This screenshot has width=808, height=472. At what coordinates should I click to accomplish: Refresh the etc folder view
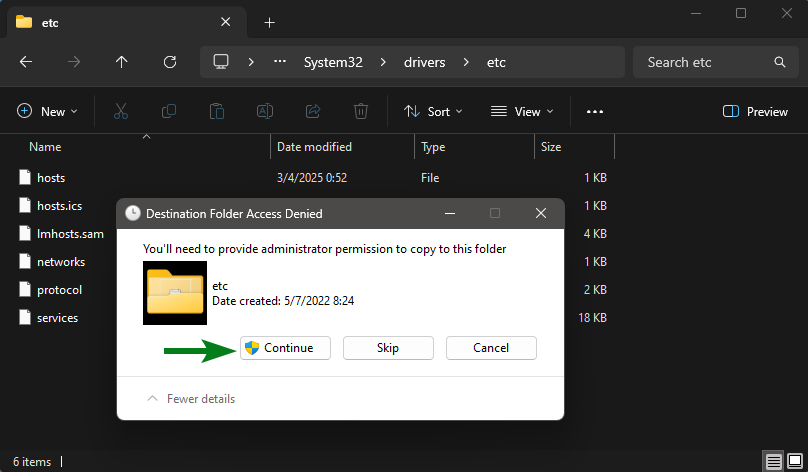(170, 62)
